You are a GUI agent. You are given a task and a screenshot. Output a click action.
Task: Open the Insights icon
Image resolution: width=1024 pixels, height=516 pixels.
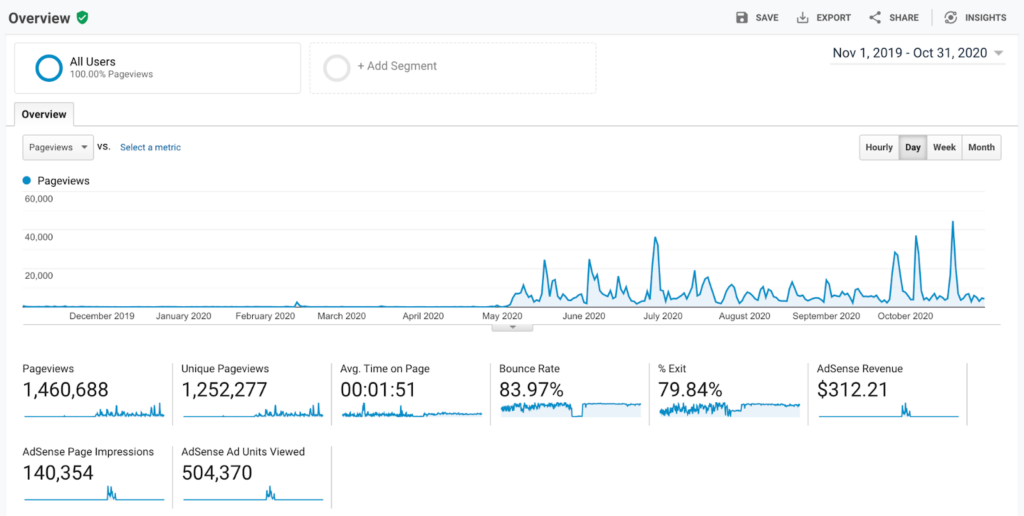point(951,18)
